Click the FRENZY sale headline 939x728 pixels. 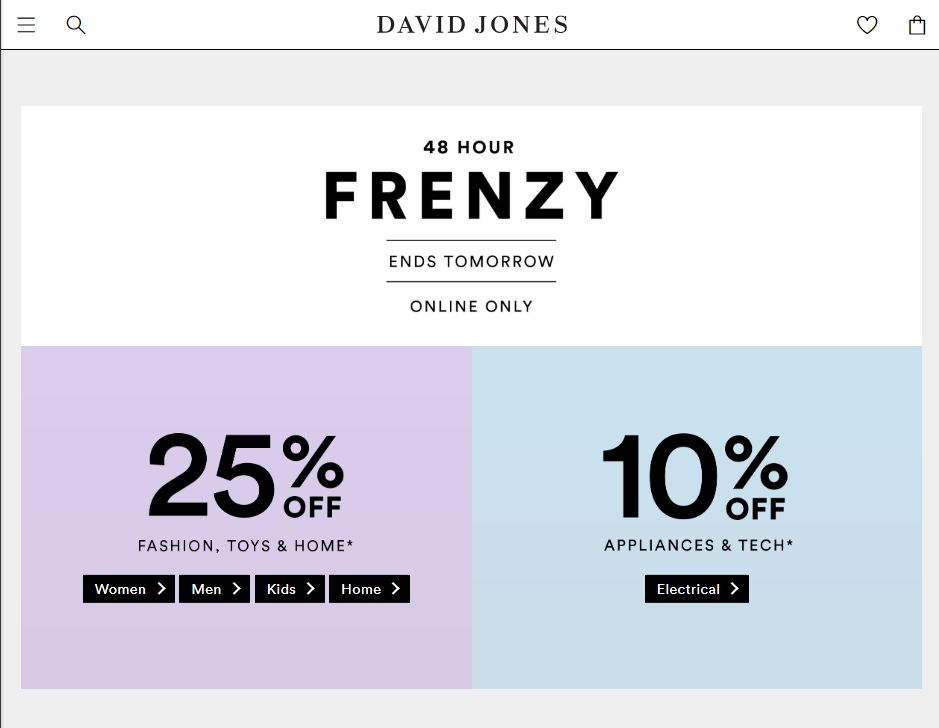click(471, 196)
